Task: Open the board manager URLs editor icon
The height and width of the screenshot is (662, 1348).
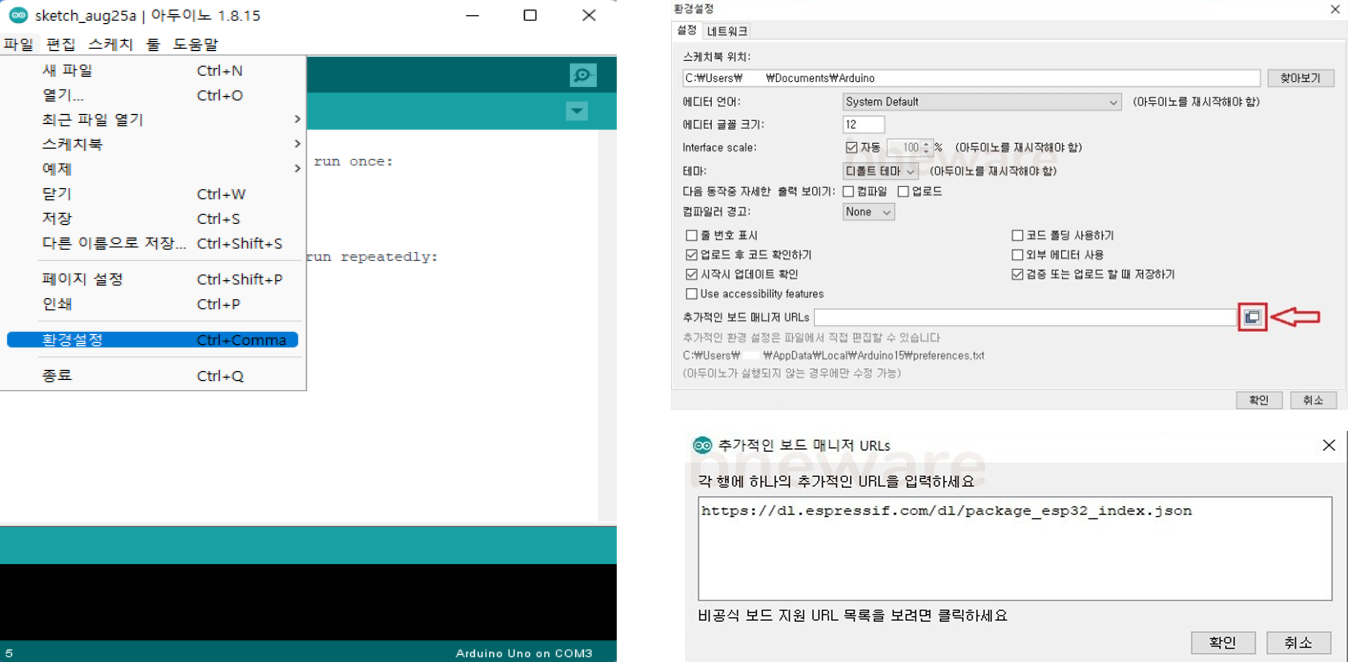Action: [x=1252, y=317]
